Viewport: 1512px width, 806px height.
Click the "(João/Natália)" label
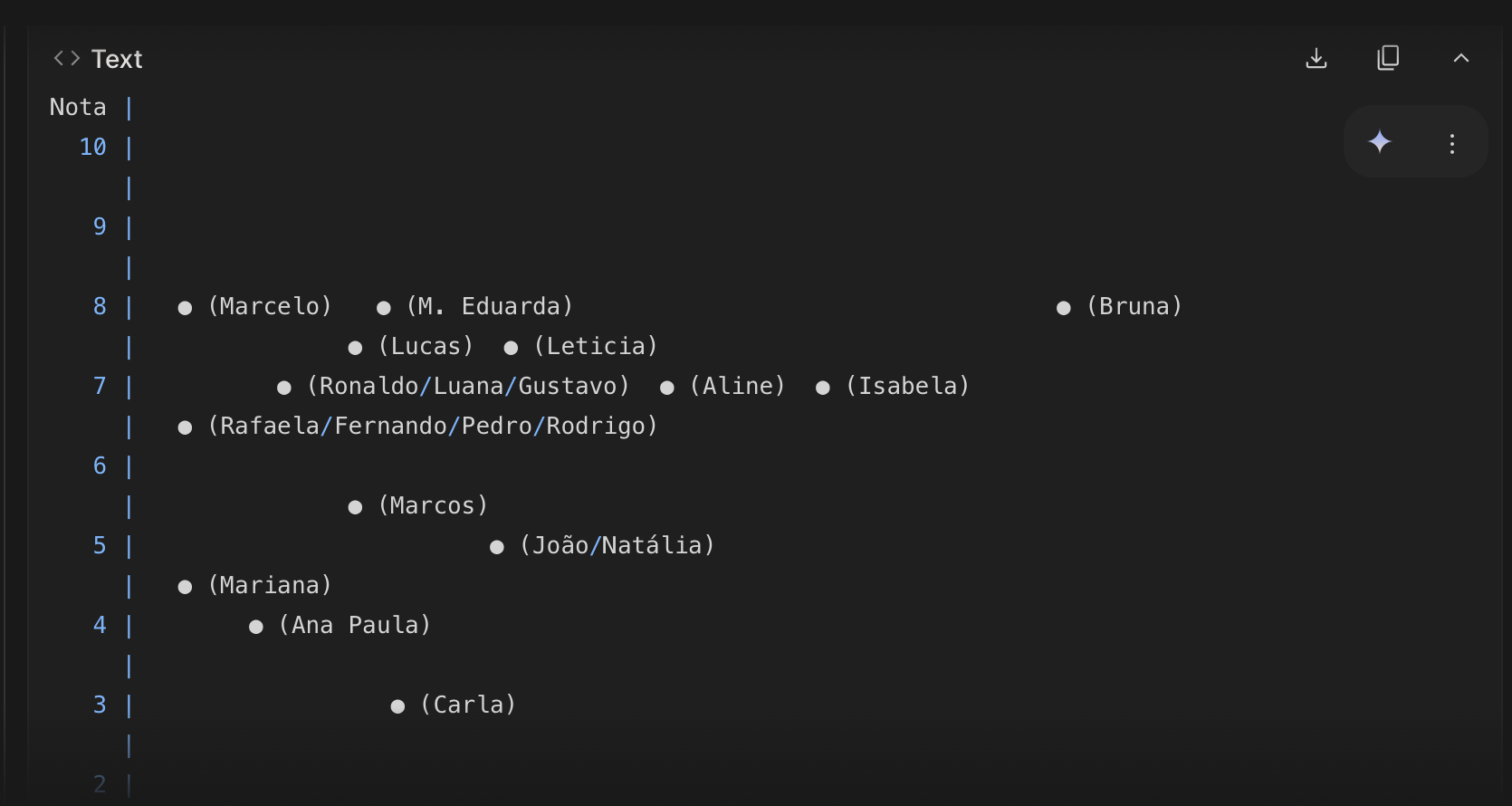tap(617, 546)
